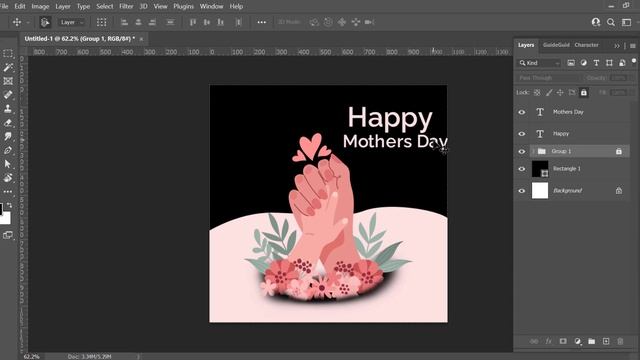Select the Clone Stamp tool

8,109
